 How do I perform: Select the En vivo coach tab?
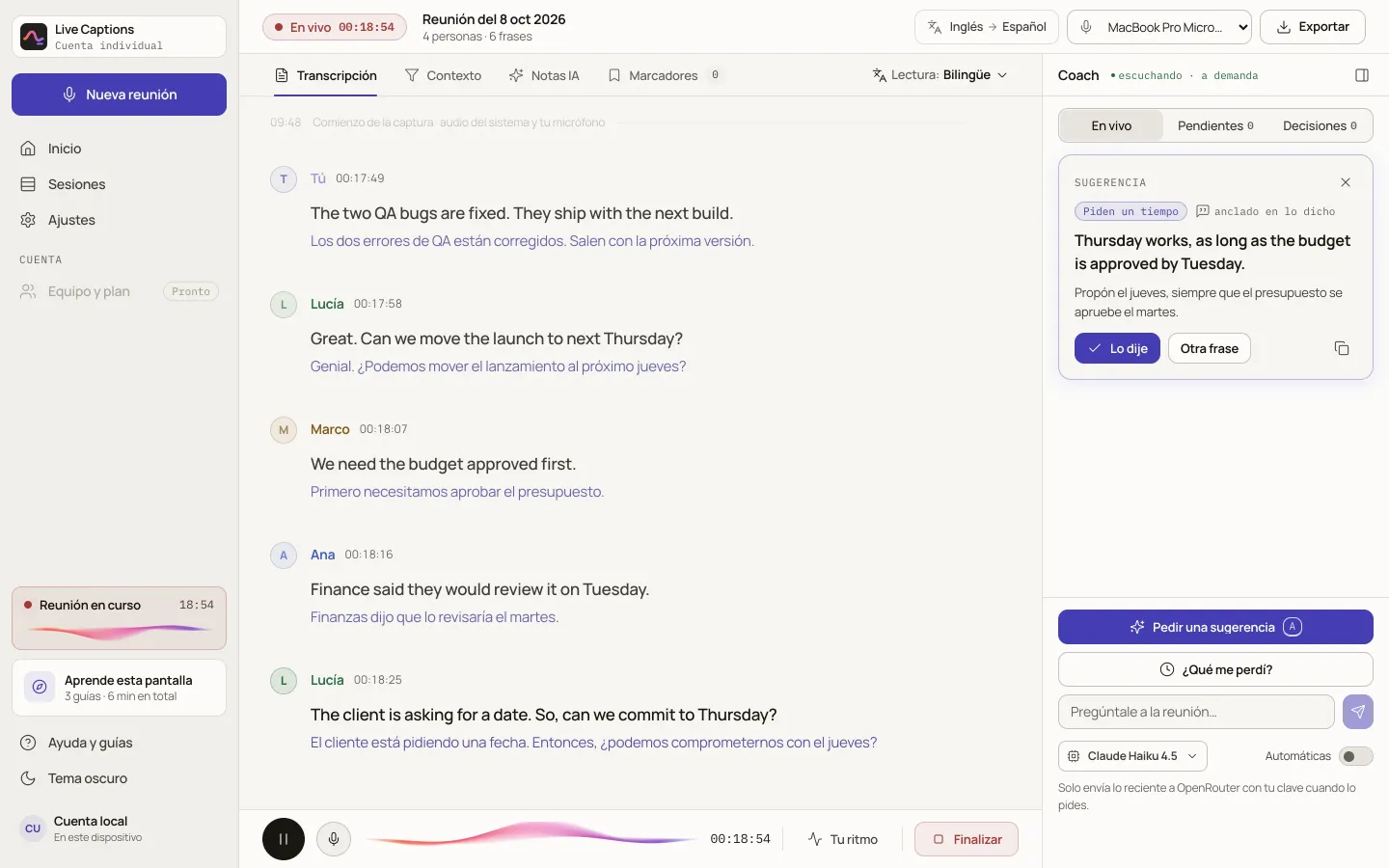click(1111, 125)
